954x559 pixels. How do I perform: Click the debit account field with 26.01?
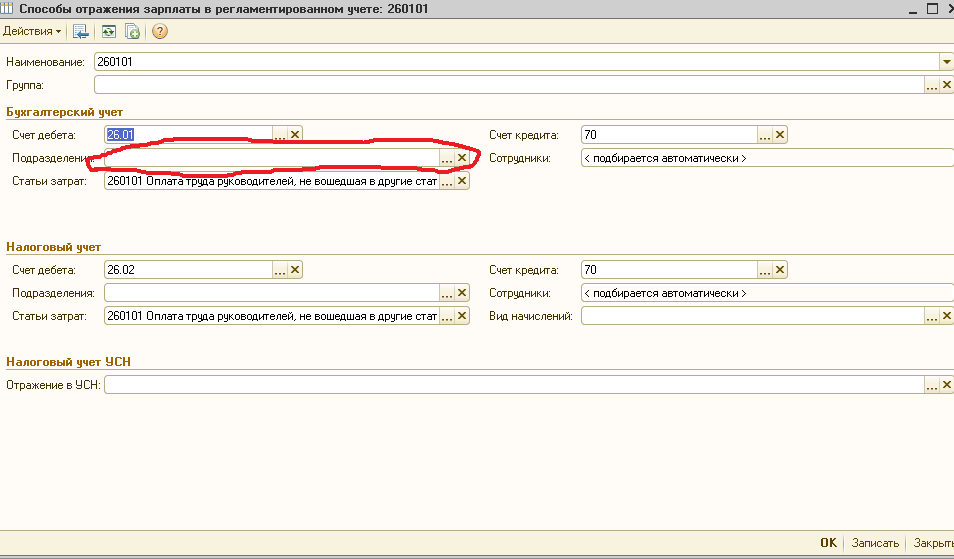coord(189,135)
